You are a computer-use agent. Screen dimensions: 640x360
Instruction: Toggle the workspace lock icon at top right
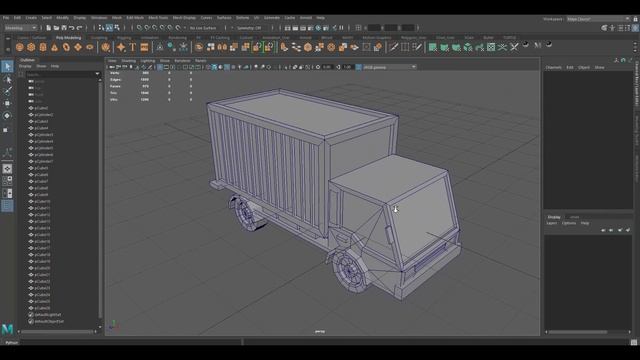tap(636, 19)
